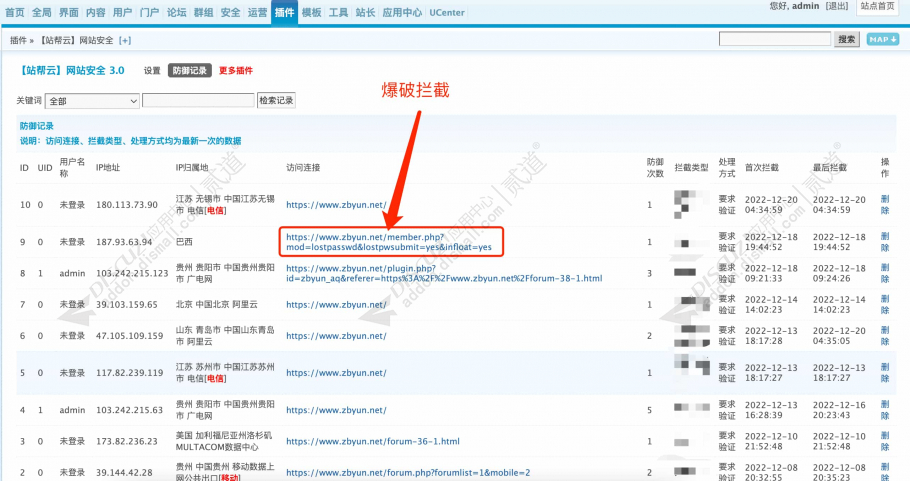Select the active 插件 tab

pos(284,12)
